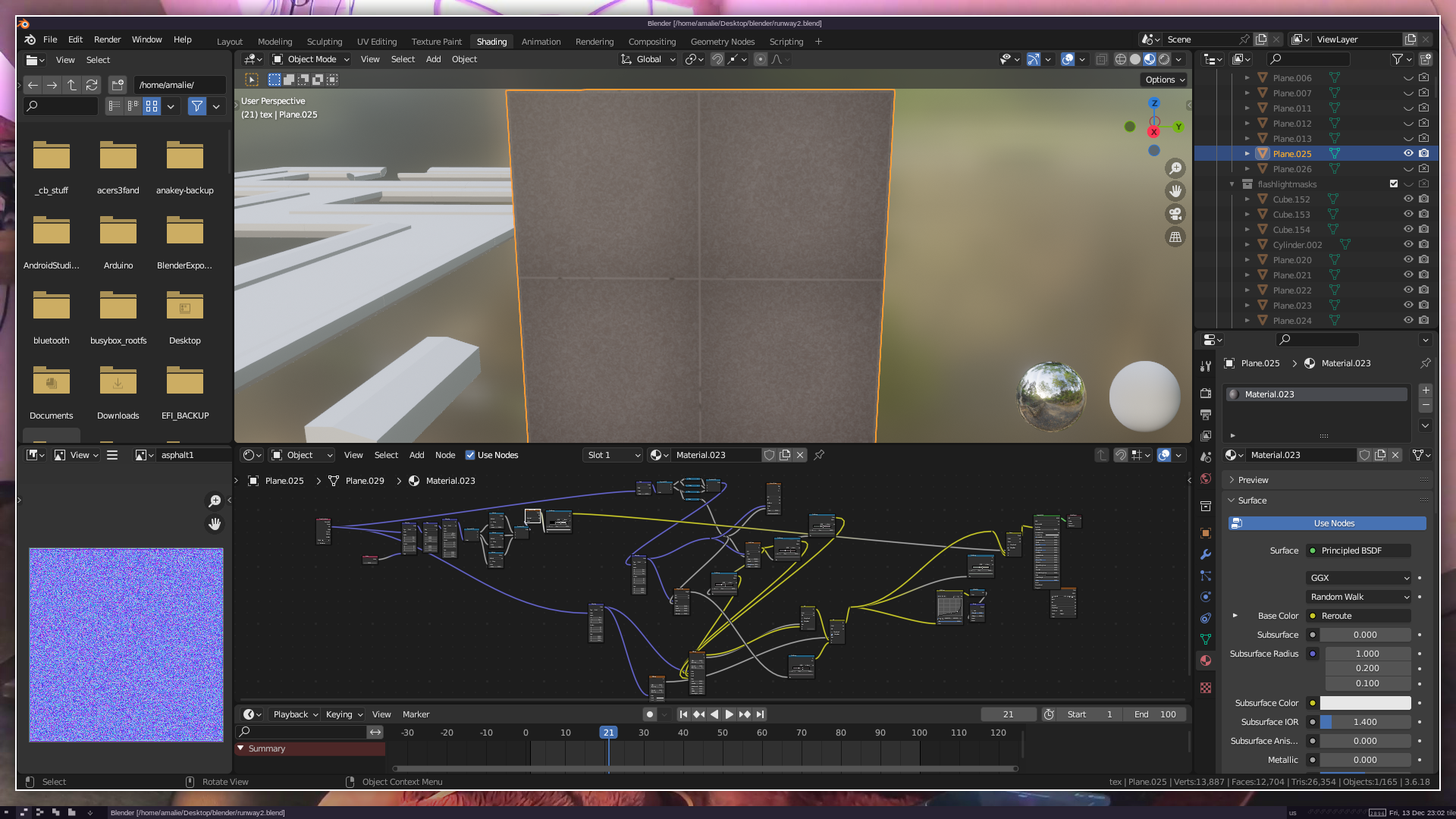Click the Subsurface Color white swatch

[1365, 703]
